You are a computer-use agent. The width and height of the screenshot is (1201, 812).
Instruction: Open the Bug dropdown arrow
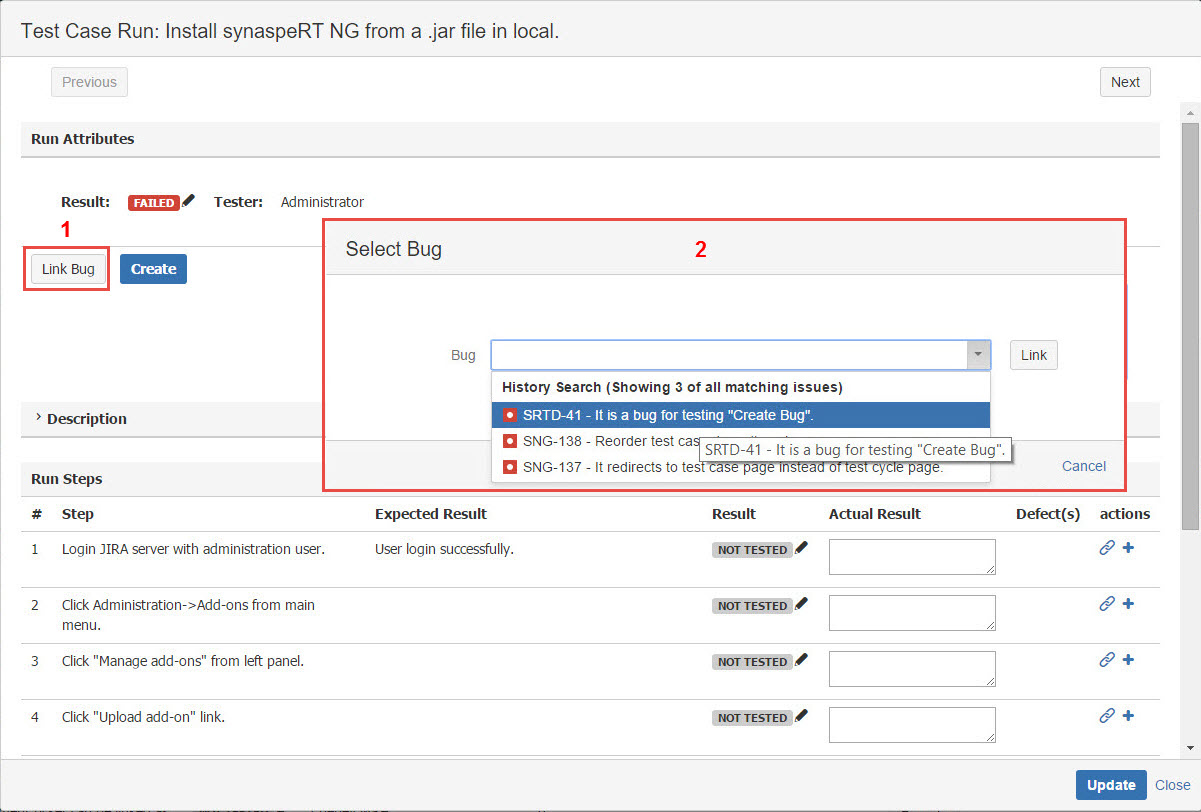coord(978,355)
